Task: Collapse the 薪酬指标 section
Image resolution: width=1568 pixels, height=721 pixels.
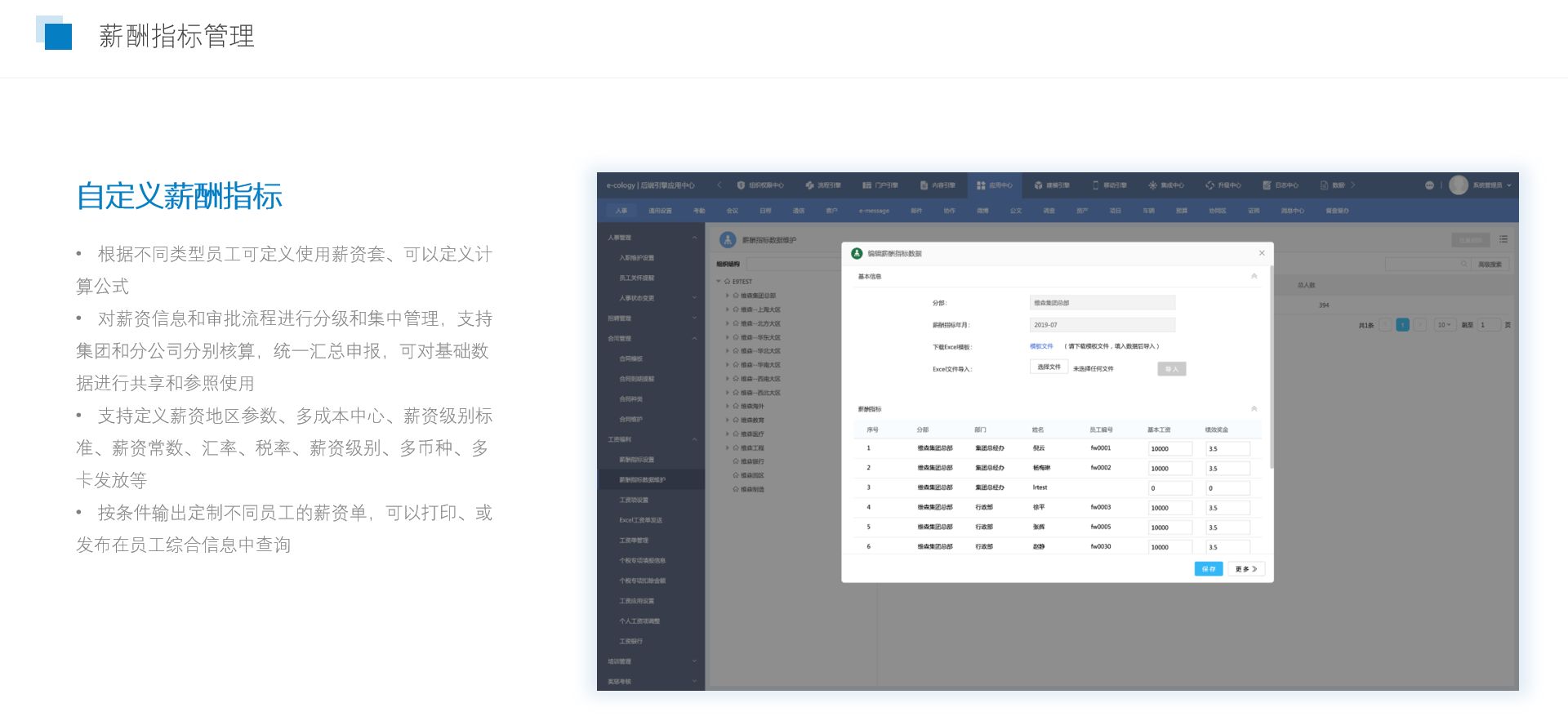Action: point(1254,409)
